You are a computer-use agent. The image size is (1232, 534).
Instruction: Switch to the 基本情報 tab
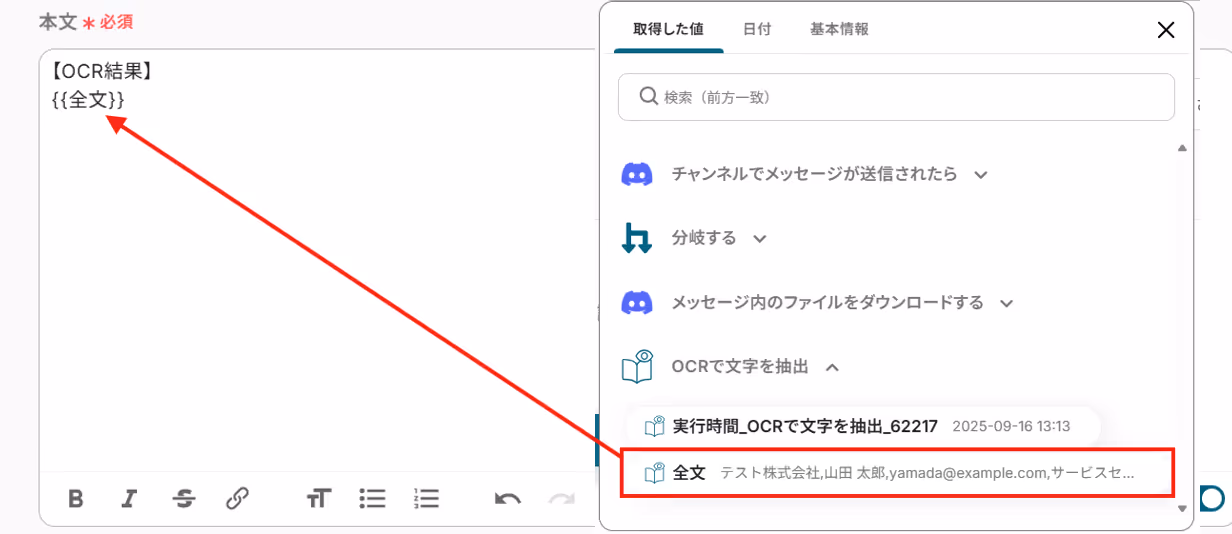coord(839,30)
